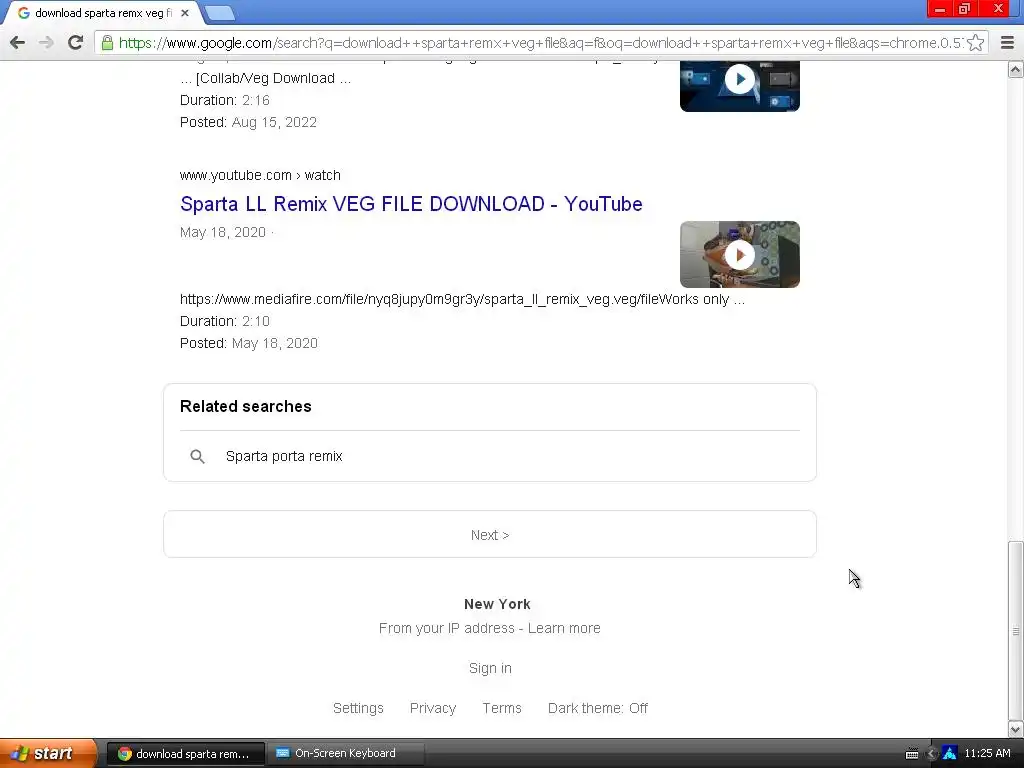Image resolution: width=1024 pixels, height=768 pixels.
Task: Select On-Screen Keyboard taskbar button
Action: [346, 754]
